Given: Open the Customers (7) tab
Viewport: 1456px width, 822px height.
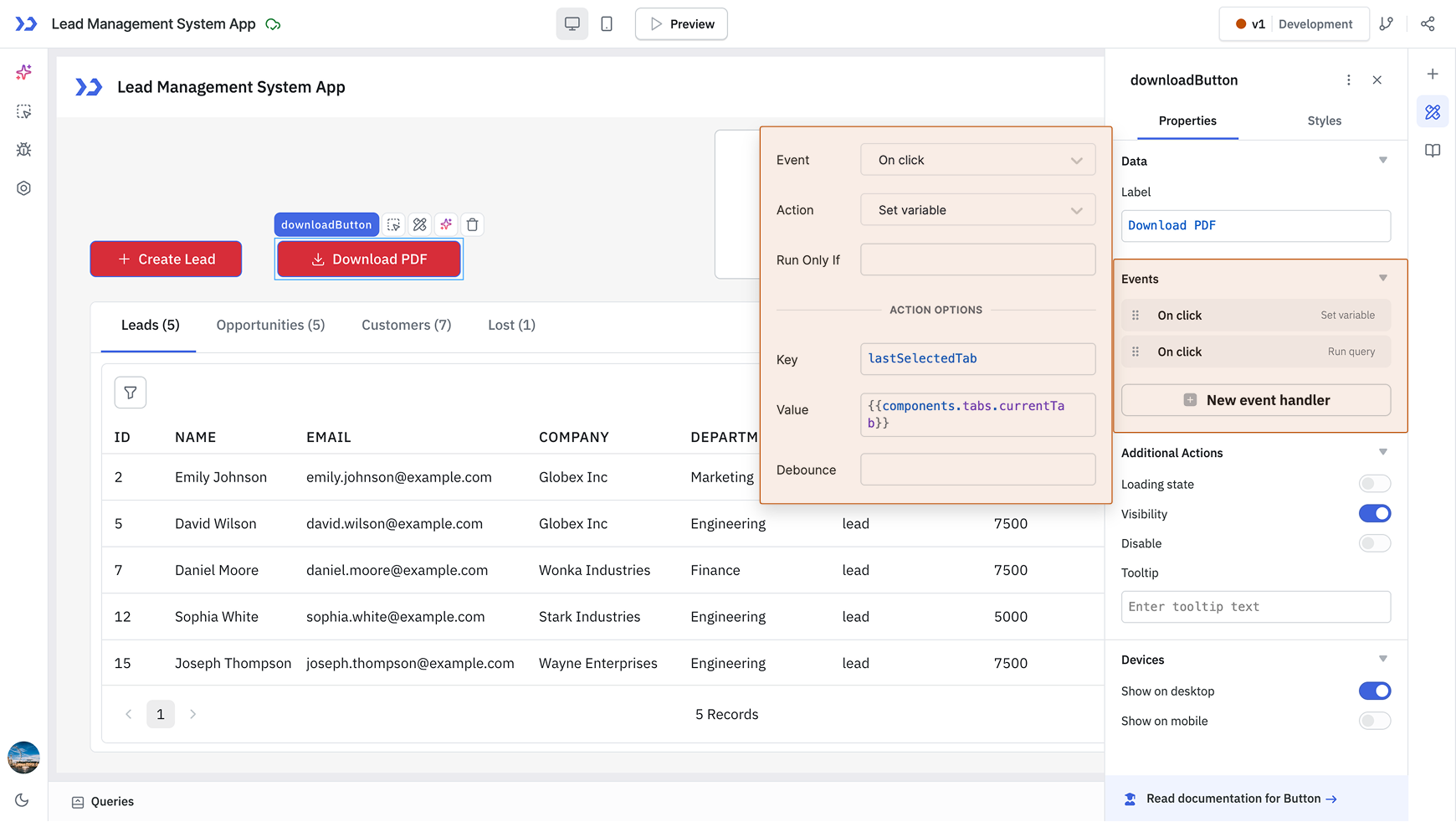Looking at the screenshot, I should click(406, 325).
